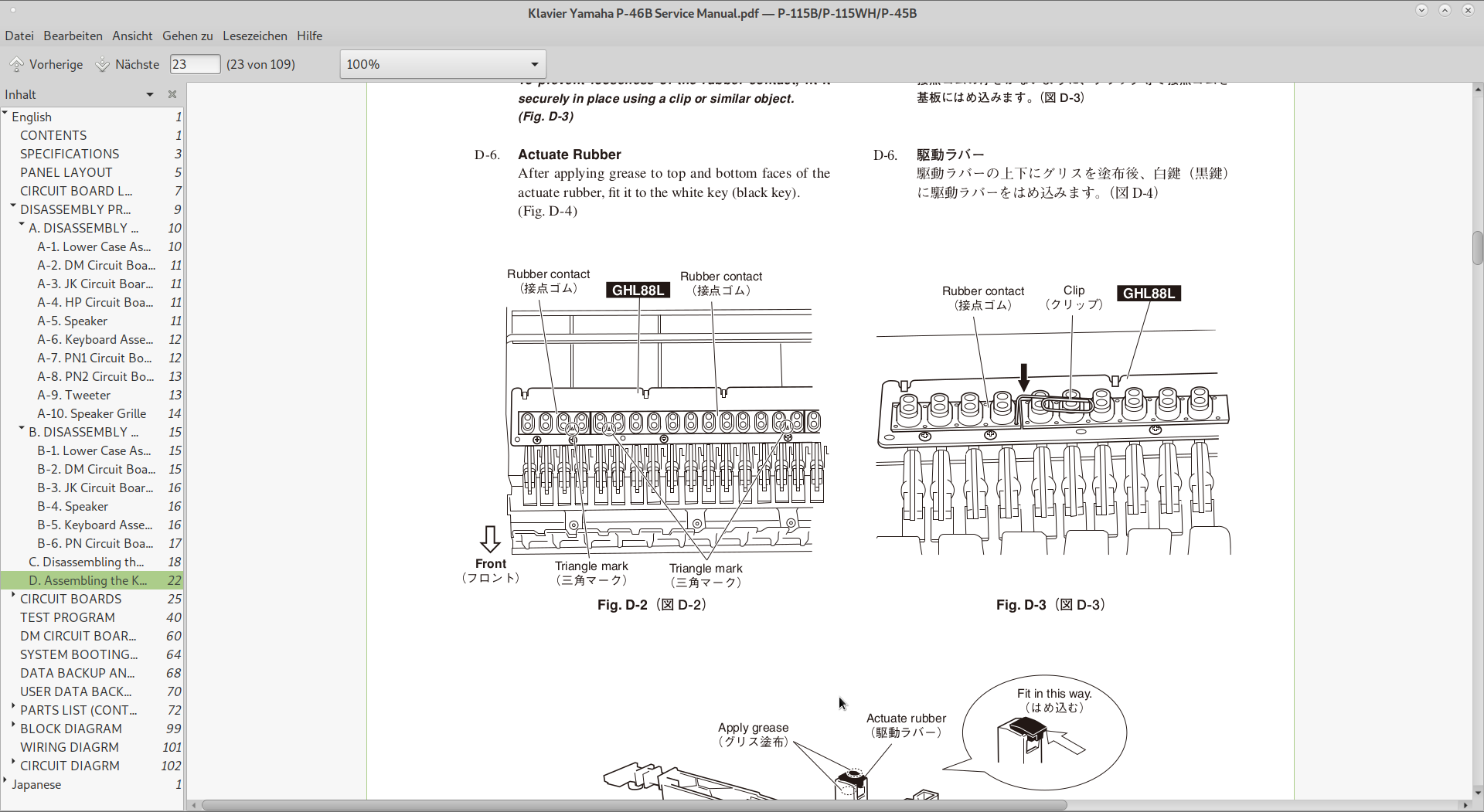1484x812 pixels.
Task: Open the Hilfe menu
Action: tap(309, 36)
